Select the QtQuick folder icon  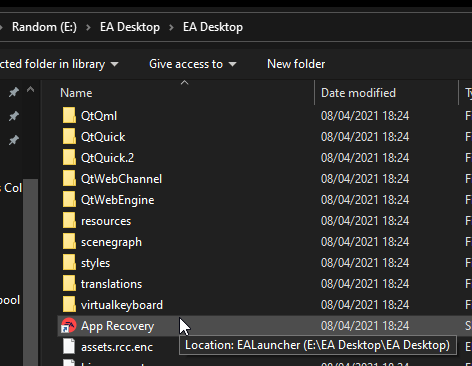point(69,137)
